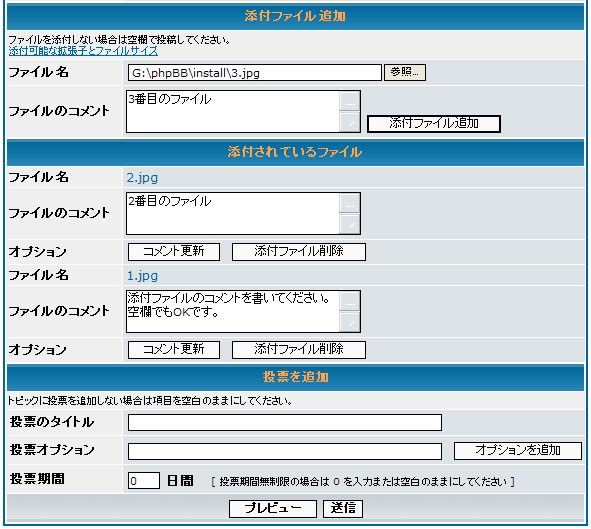Click the オプションを追加 button
This screenshot has width=591, height=529.
[x=518, y=451]
